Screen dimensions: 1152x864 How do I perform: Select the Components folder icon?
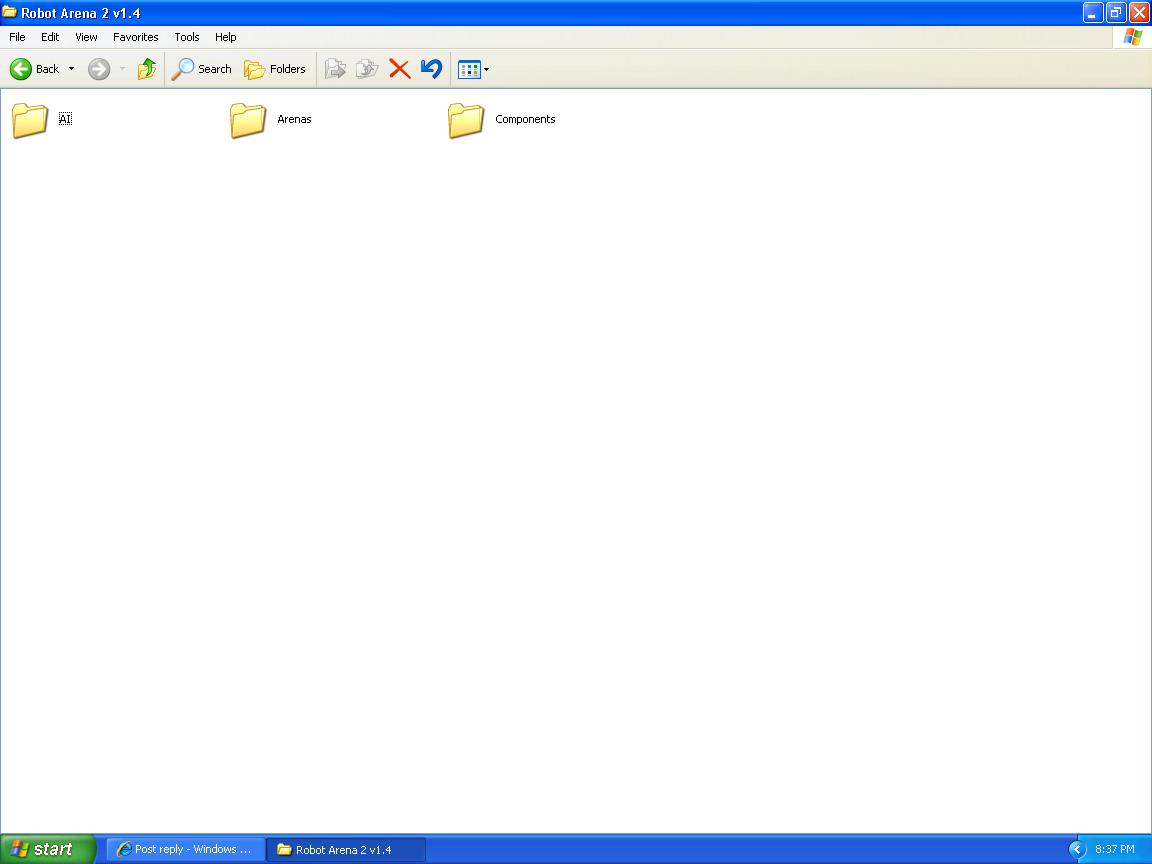466,120
